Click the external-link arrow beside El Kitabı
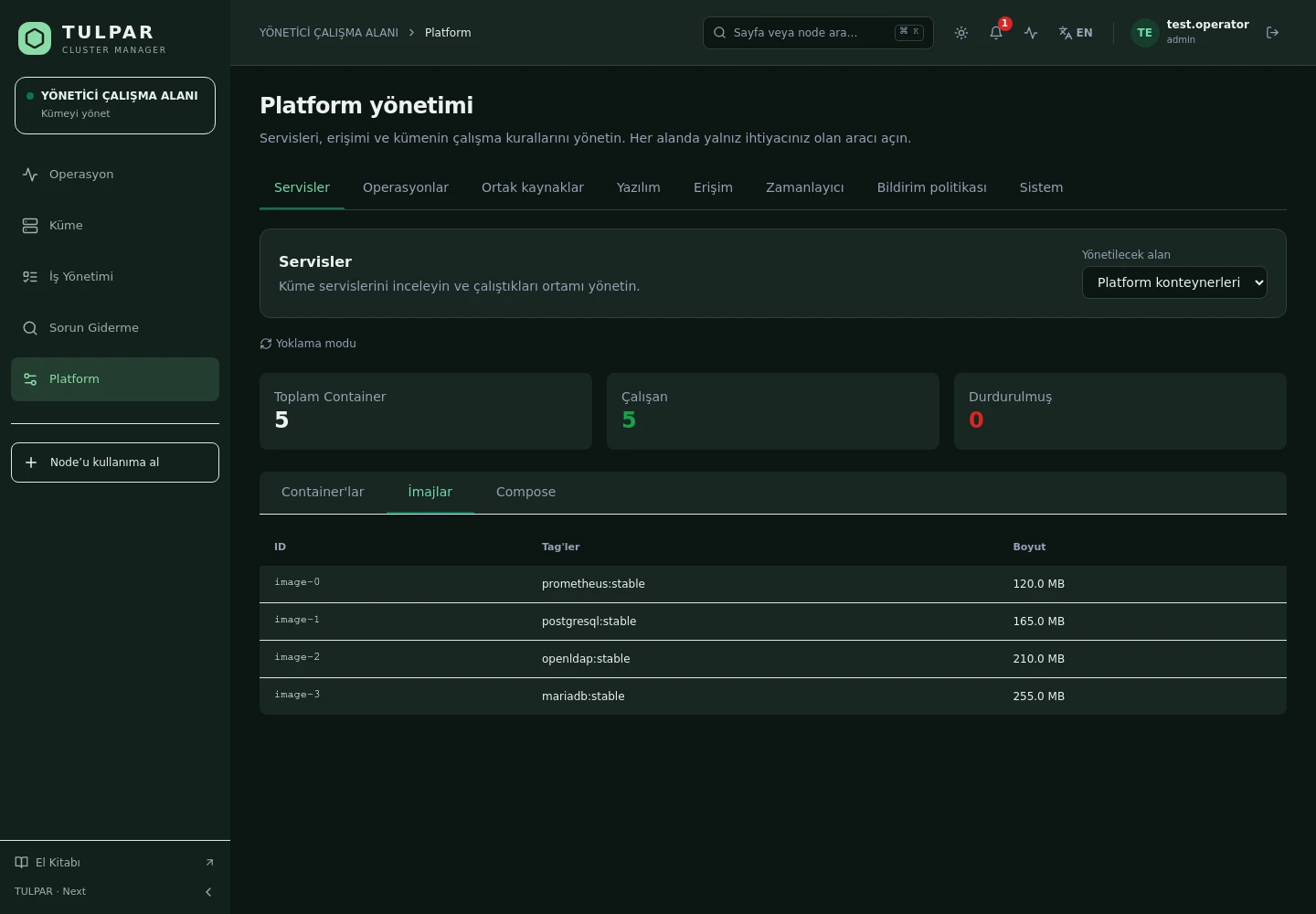The width and height of the screenshot is (1316, 914). 209,863
